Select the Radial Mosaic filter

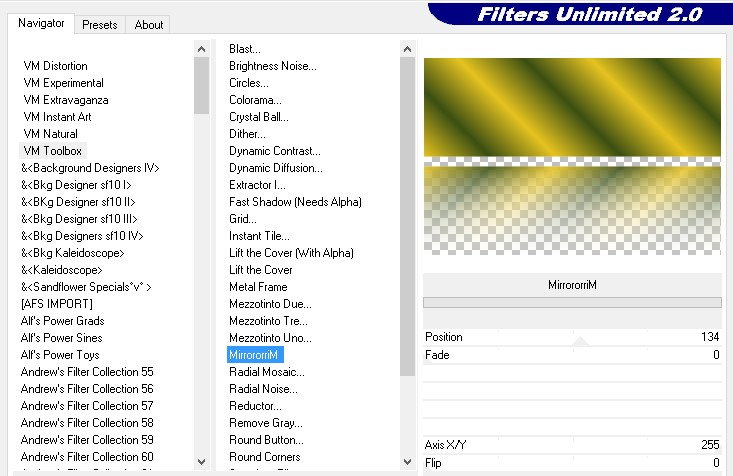coord(266,372)
